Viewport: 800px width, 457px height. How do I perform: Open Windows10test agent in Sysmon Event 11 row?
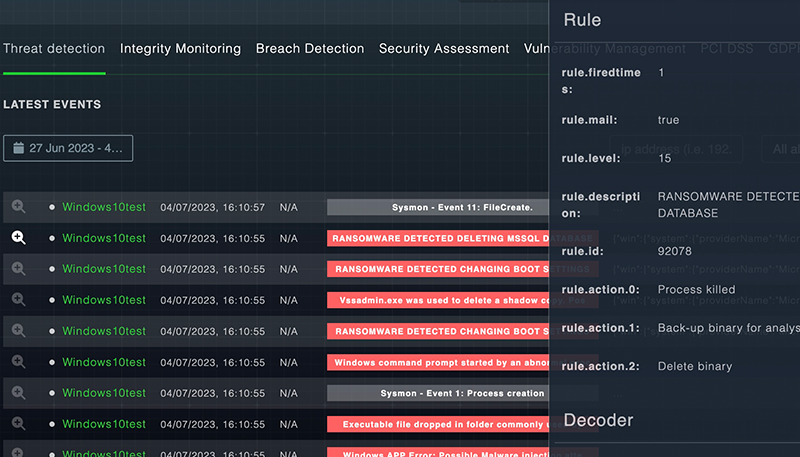[x=104, y=207]
